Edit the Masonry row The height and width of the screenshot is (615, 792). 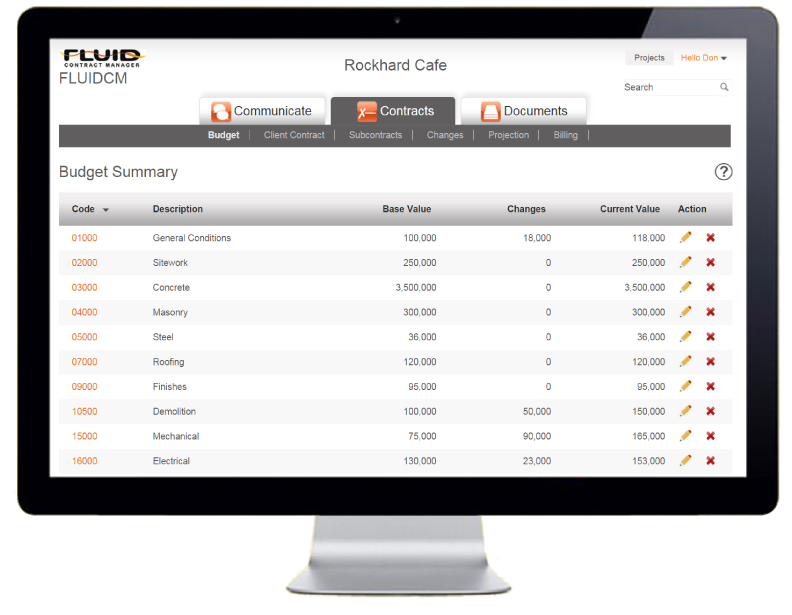pyautogui.click(x=685, y=312)
